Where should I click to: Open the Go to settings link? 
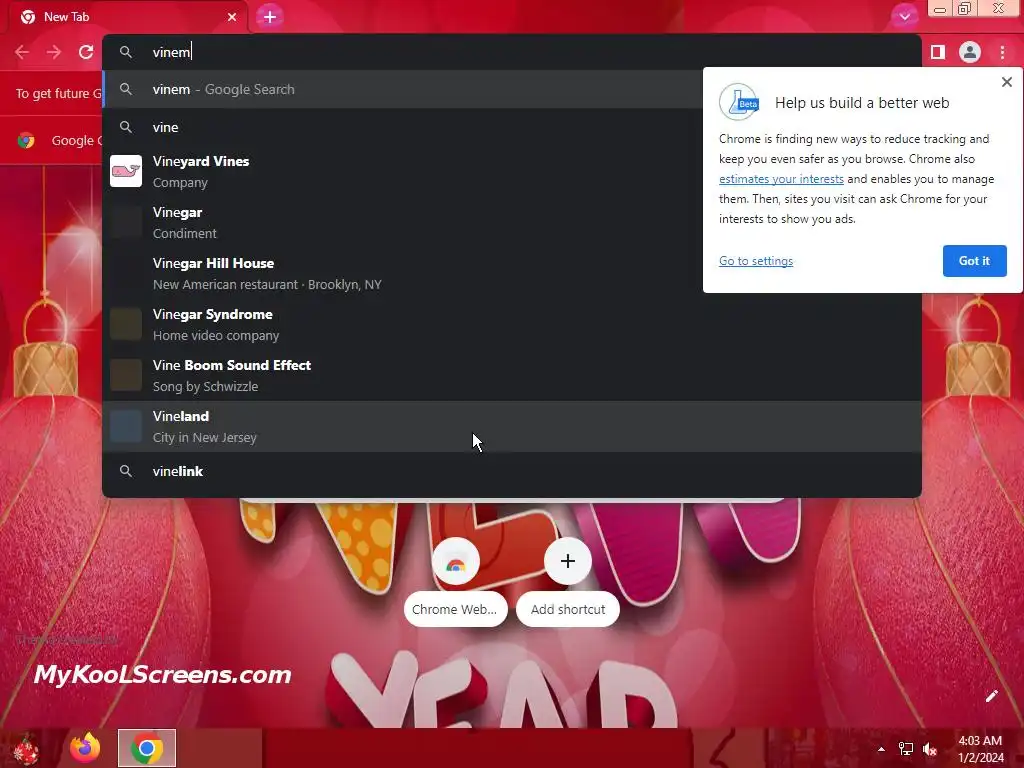[x=756, y=261]
